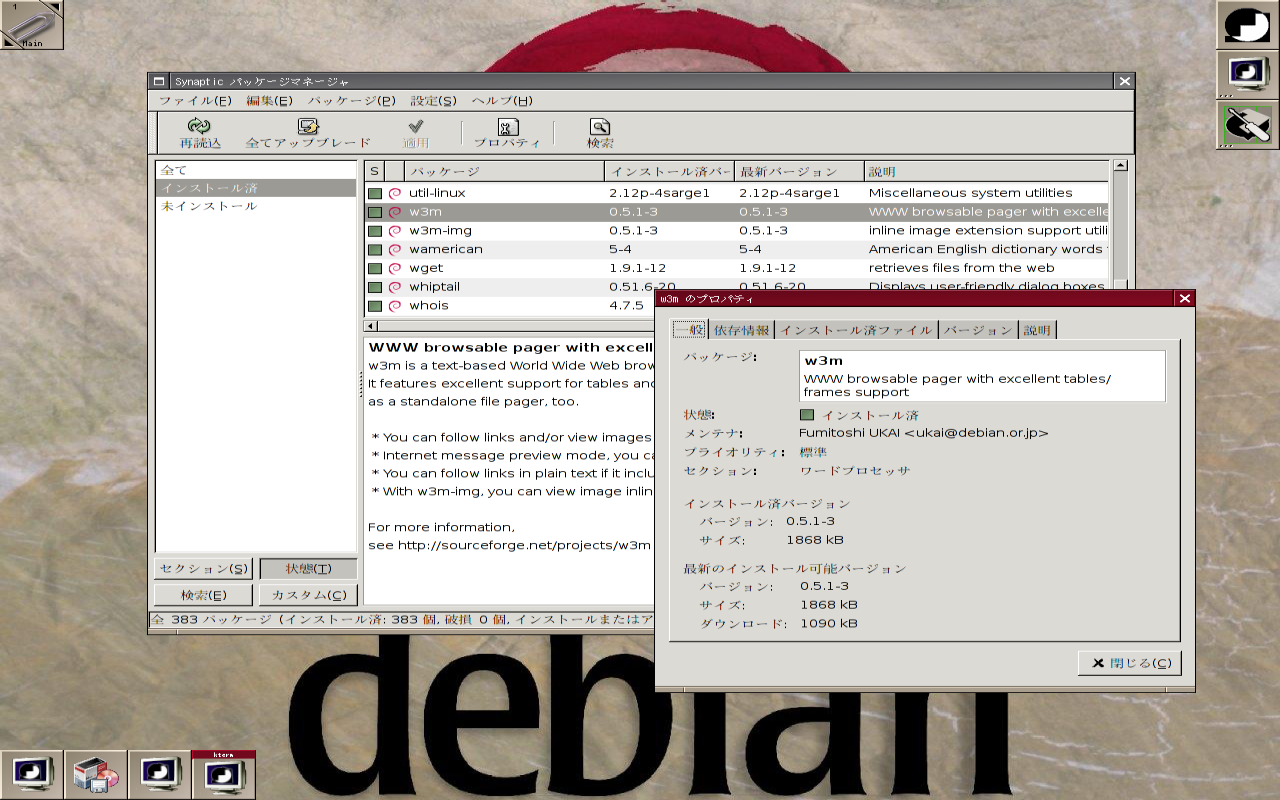Click the top dock tile in right corner

click(1247, 25)
